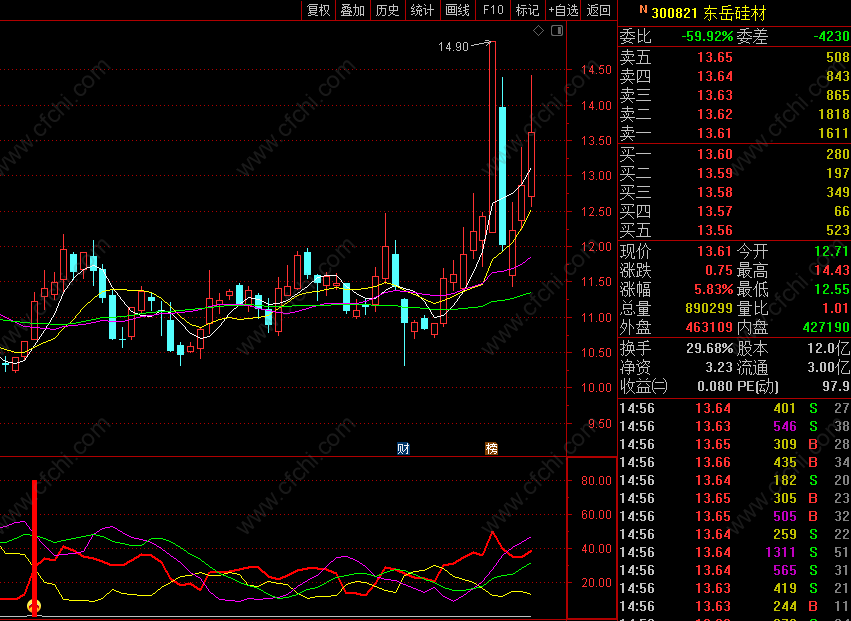Viewport: 851px width, 621px height.
Task: Click the orange N badge beside stock code
Action: pos(643,9)
